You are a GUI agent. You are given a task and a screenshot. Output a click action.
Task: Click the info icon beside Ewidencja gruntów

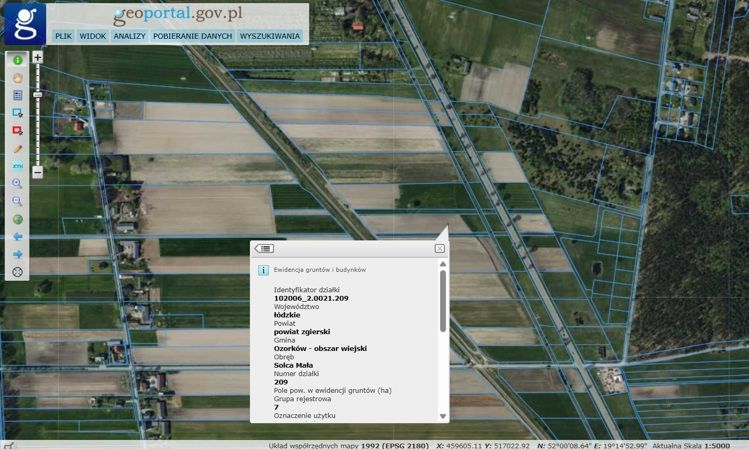(263, 270)
